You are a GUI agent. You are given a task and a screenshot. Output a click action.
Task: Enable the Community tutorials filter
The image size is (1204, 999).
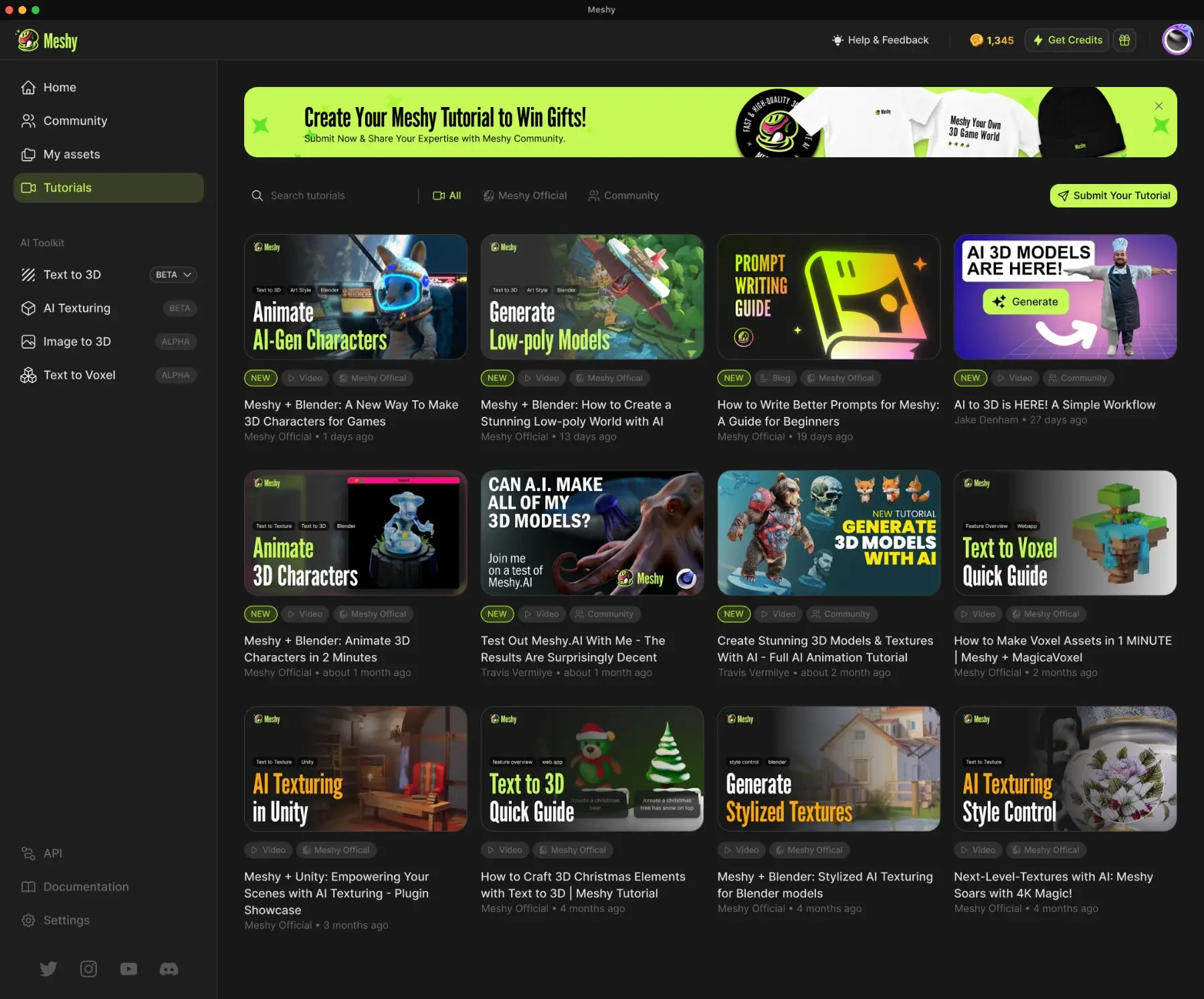pyautogui.click(x=623, y=195)
